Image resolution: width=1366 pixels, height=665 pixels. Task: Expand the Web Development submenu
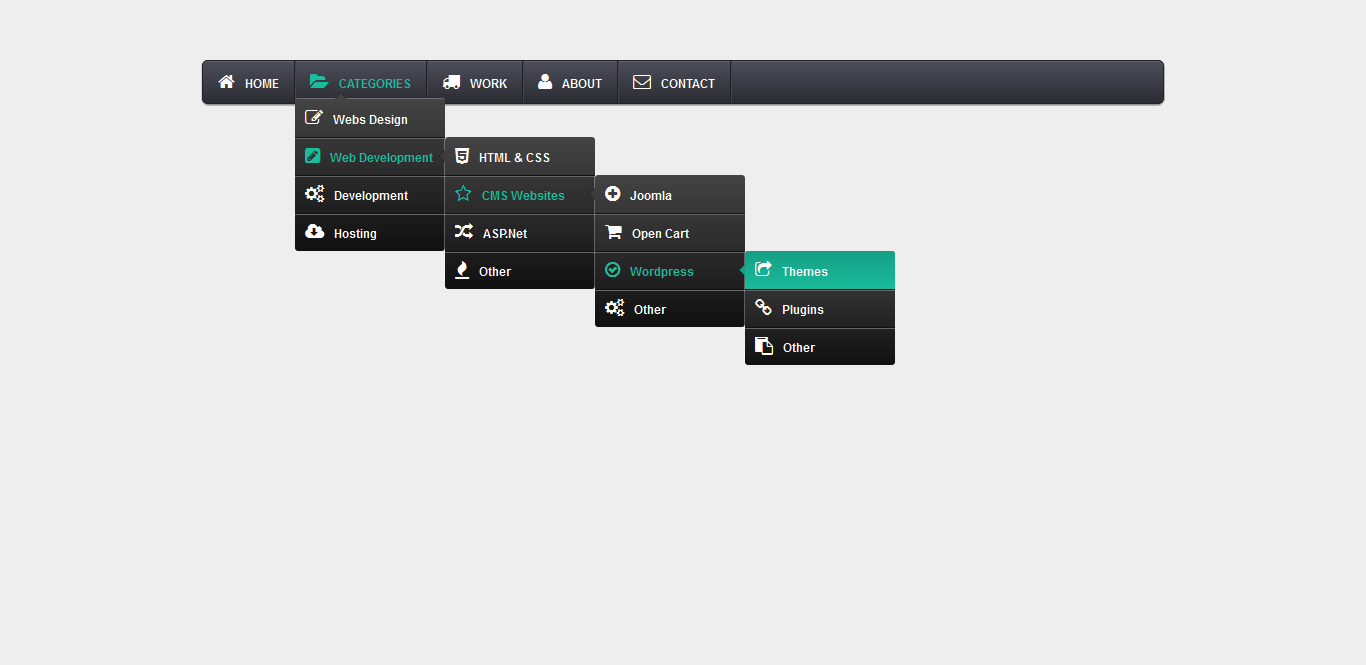[x=370, y=157]
